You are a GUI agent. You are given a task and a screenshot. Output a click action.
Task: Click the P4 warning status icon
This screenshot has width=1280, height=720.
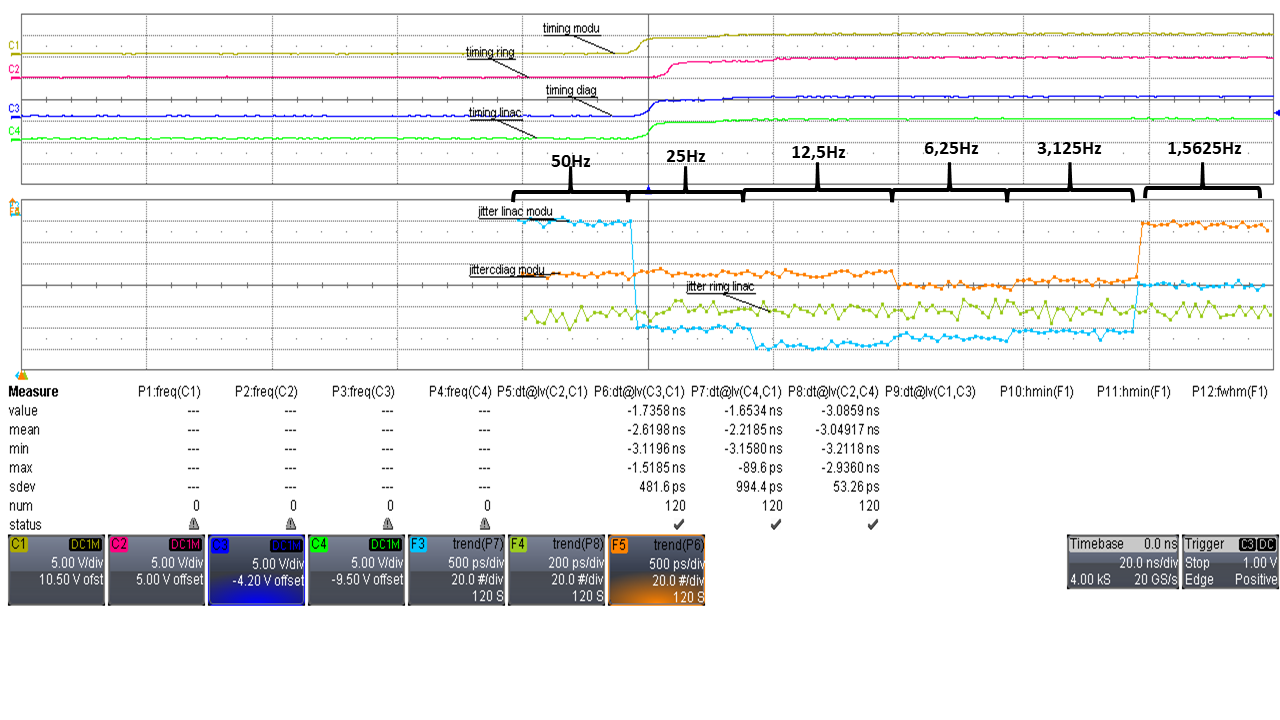coord(485,523)
